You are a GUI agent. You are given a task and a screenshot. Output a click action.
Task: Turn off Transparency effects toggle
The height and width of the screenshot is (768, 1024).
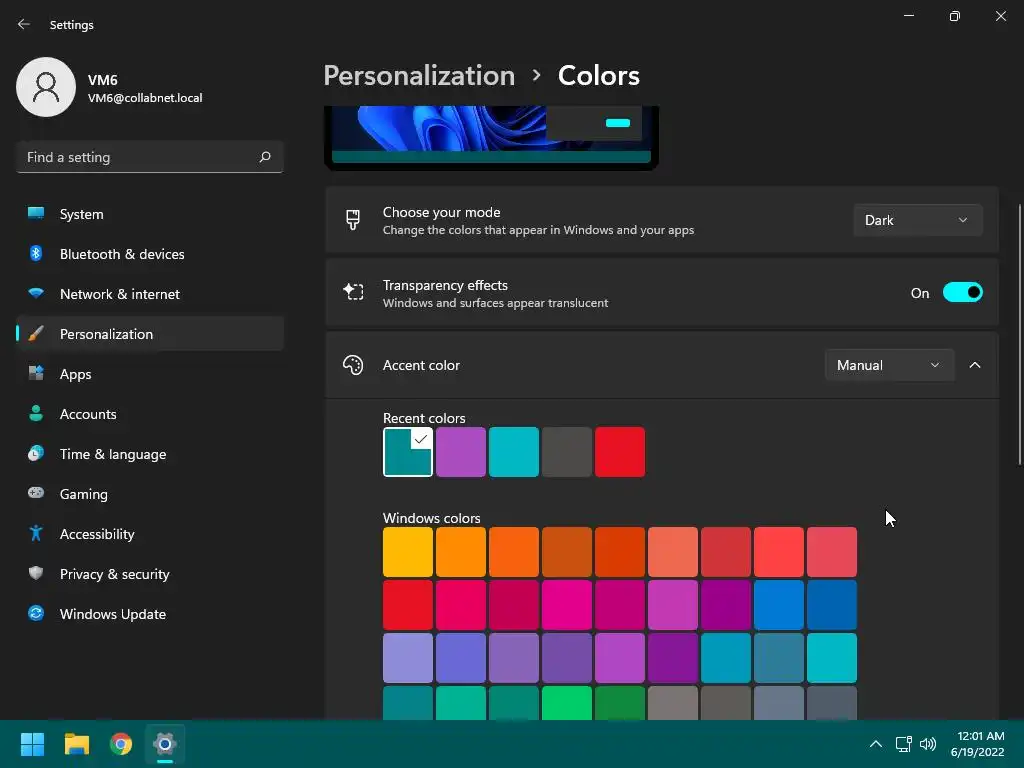tap(963, 293)
